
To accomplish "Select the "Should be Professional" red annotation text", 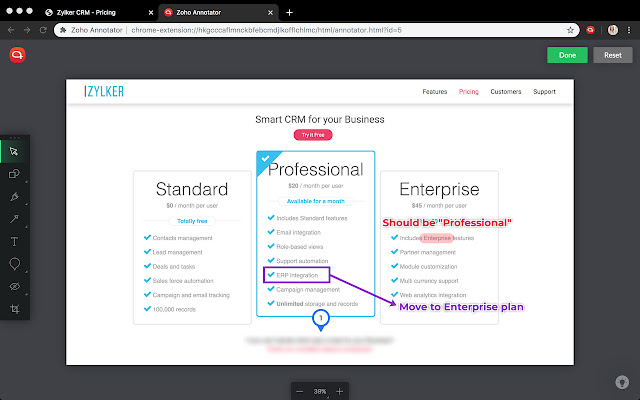I will point(447,223).
